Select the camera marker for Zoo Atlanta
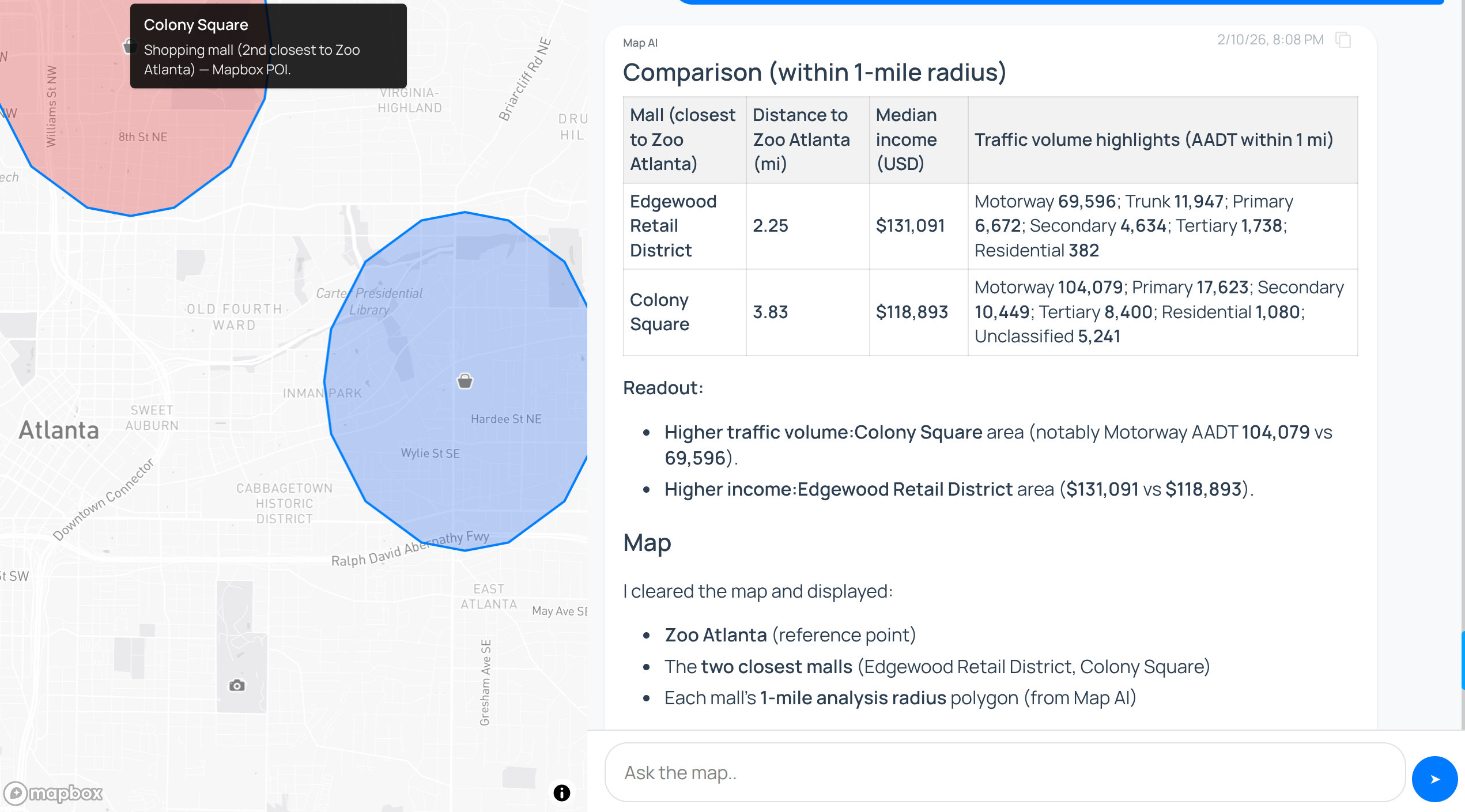The image size is (1465, 812). pyautogui.click(x=237, y=685)
